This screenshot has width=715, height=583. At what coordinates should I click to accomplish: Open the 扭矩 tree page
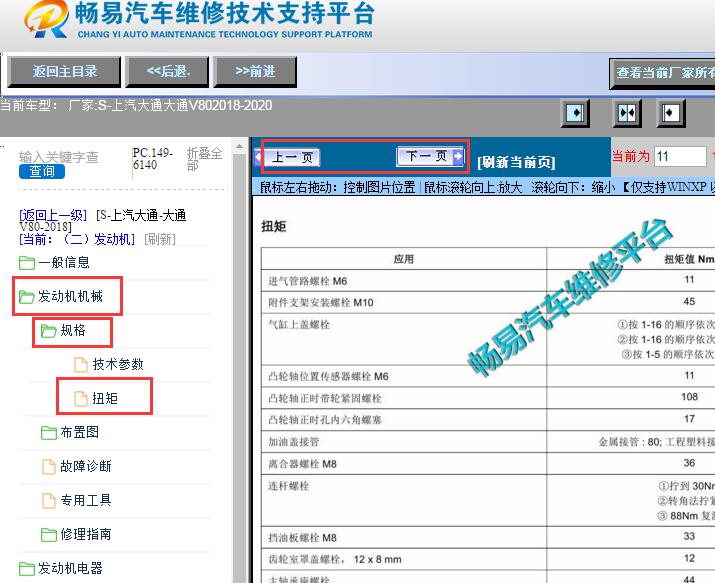105,398
